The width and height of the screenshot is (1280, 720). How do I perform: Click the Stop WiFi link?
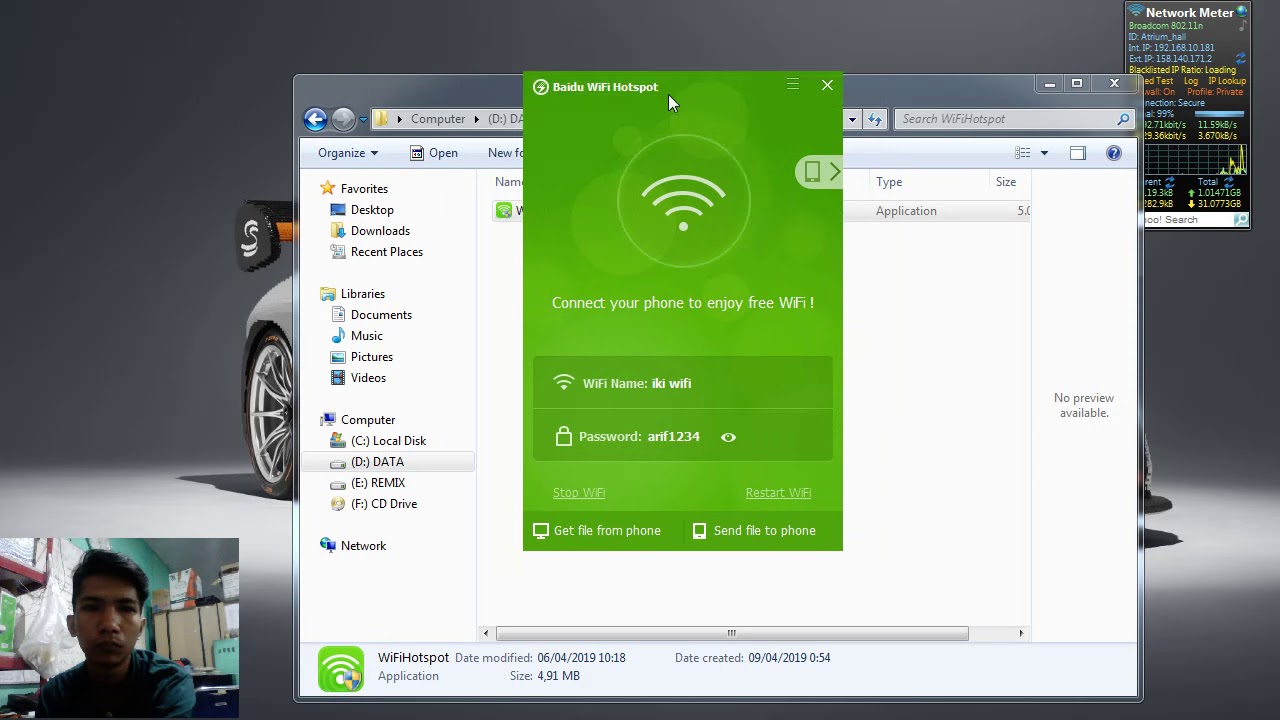pyautogui.click(x=579, y=492)
